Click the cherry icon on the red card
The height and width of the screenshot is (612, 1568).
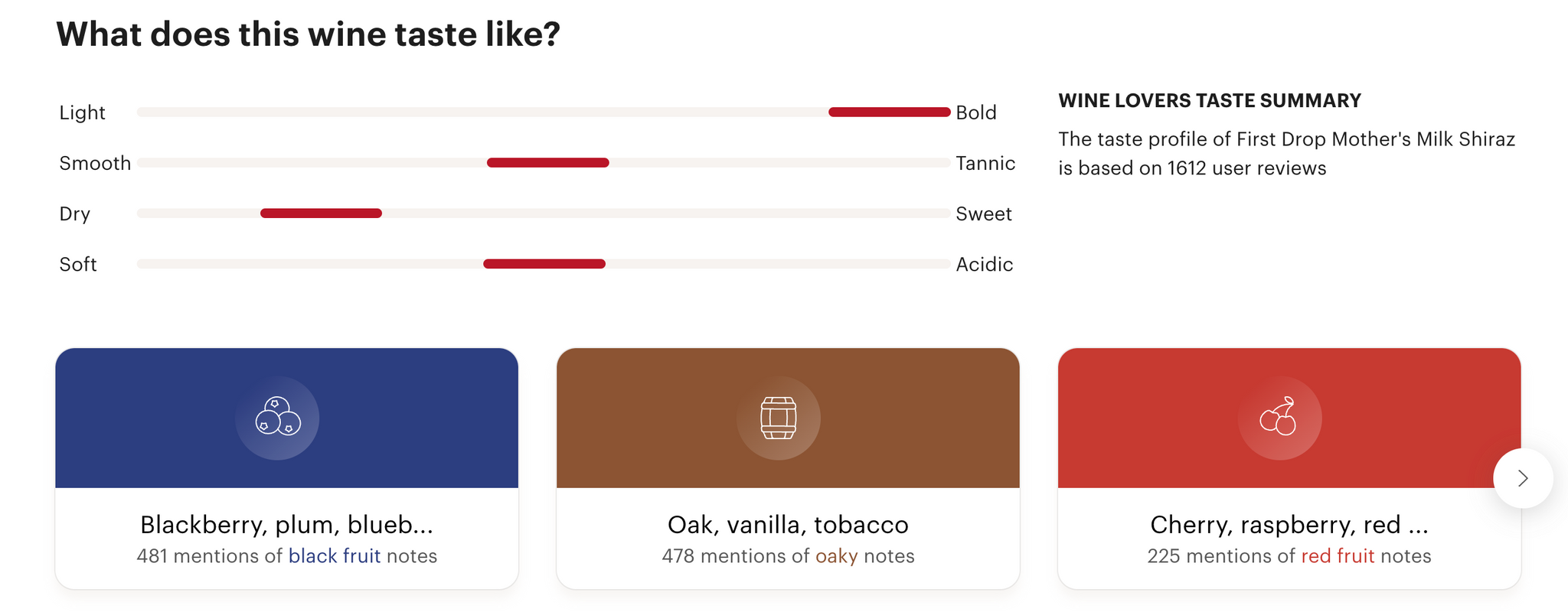point(1279,417)
